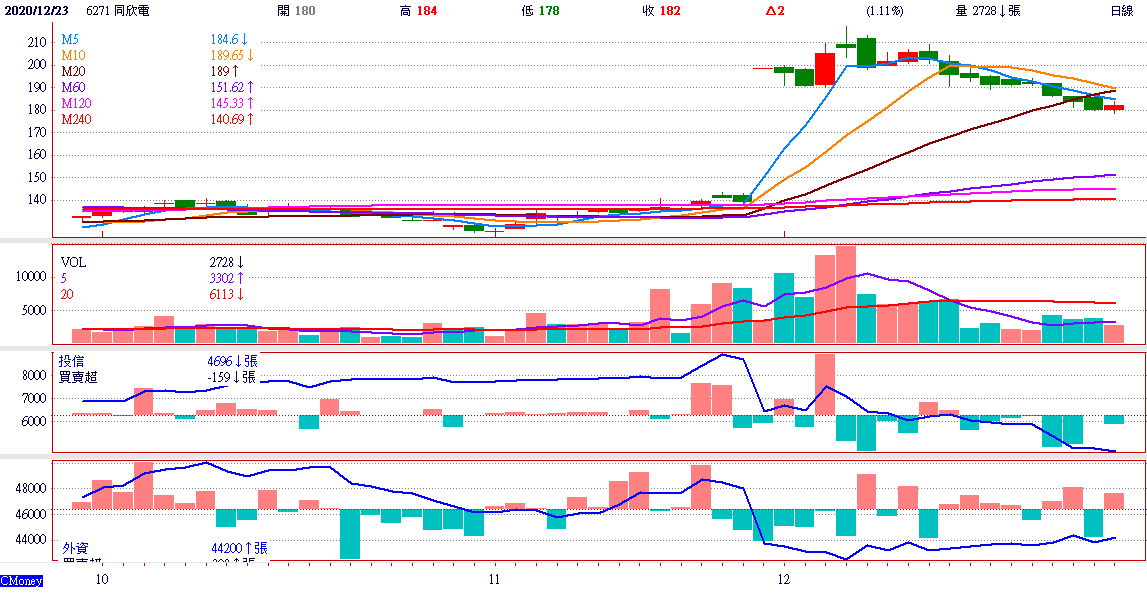Viewport: 1147px width, 599px height.
Task: Jump to month 12 on time axis
Action: tap(784, 580)
